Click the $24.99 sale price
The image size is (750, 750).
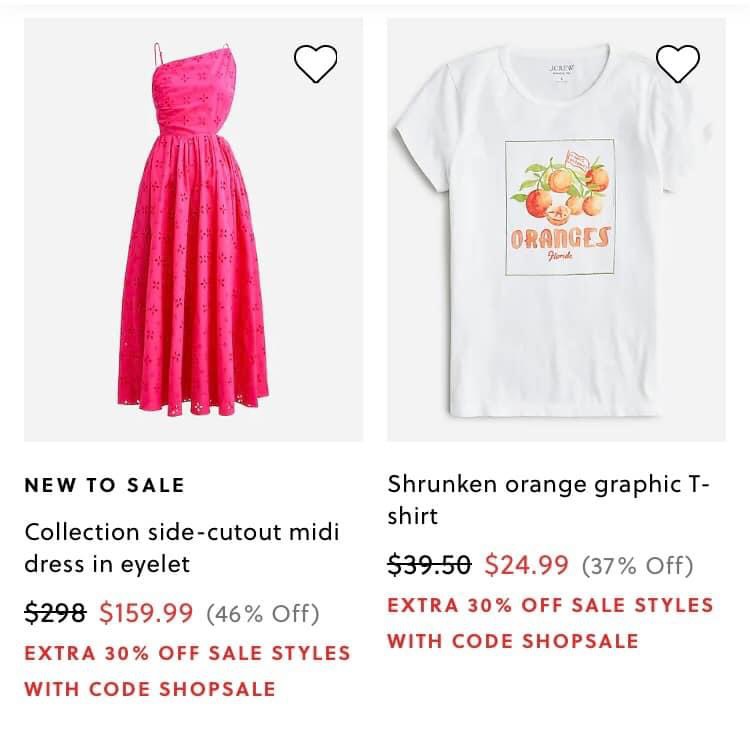pos(526,565)
